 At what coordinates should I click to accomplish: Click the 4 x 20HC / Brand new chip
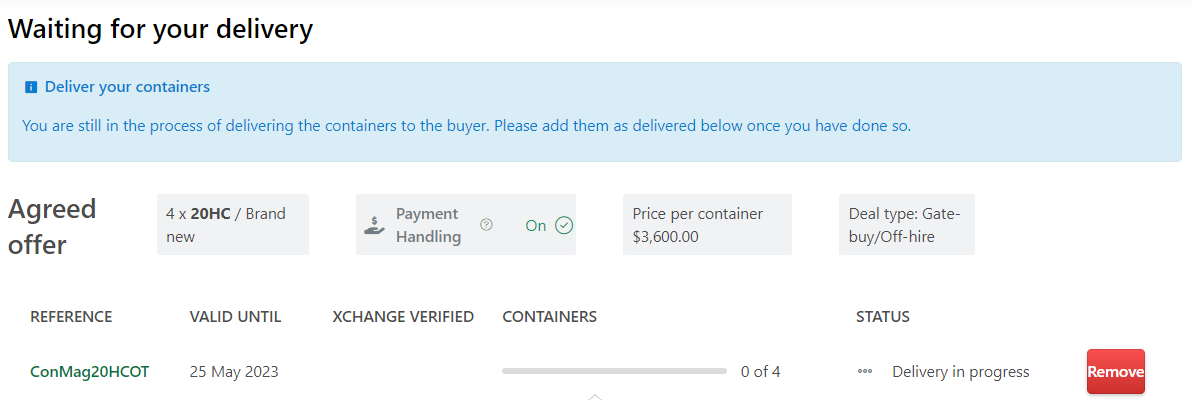point(232,225)
